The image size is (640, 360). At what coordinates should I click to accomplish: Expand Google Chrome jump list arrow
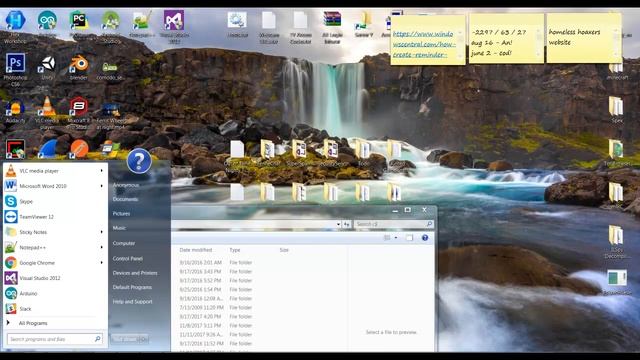(x=102, y=263)
